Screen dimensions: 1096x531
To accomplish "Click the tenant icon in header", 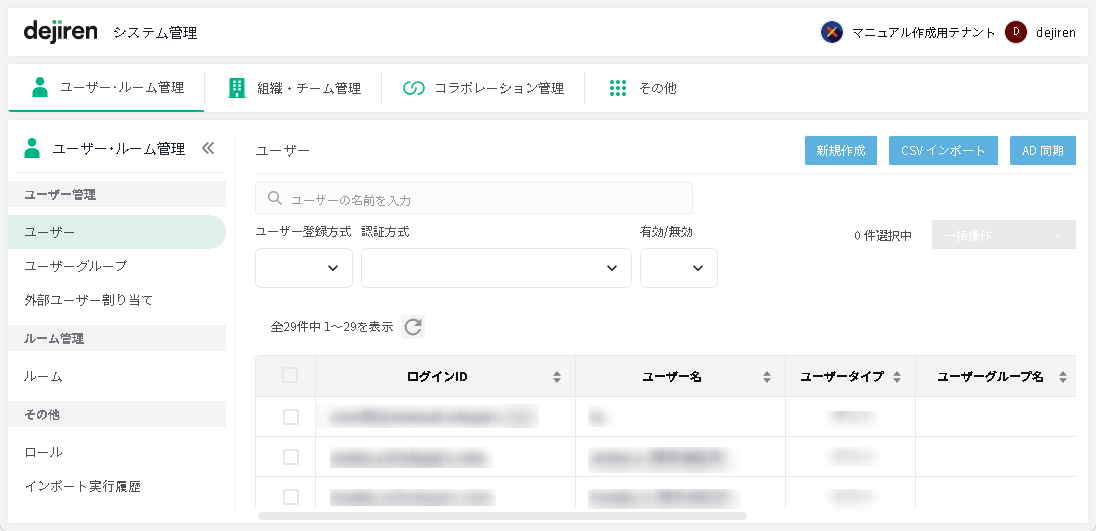I will (831, 32).
